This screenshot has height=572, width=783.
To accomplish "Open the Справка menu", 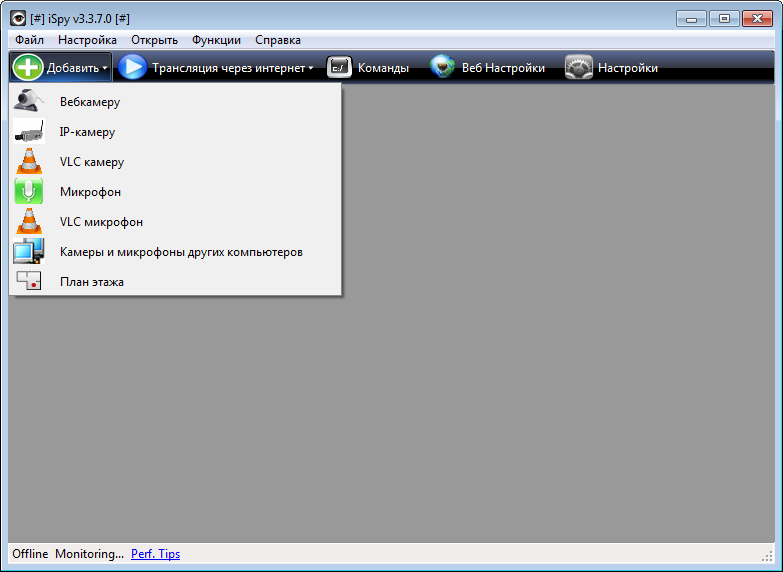I will (278, 40).
